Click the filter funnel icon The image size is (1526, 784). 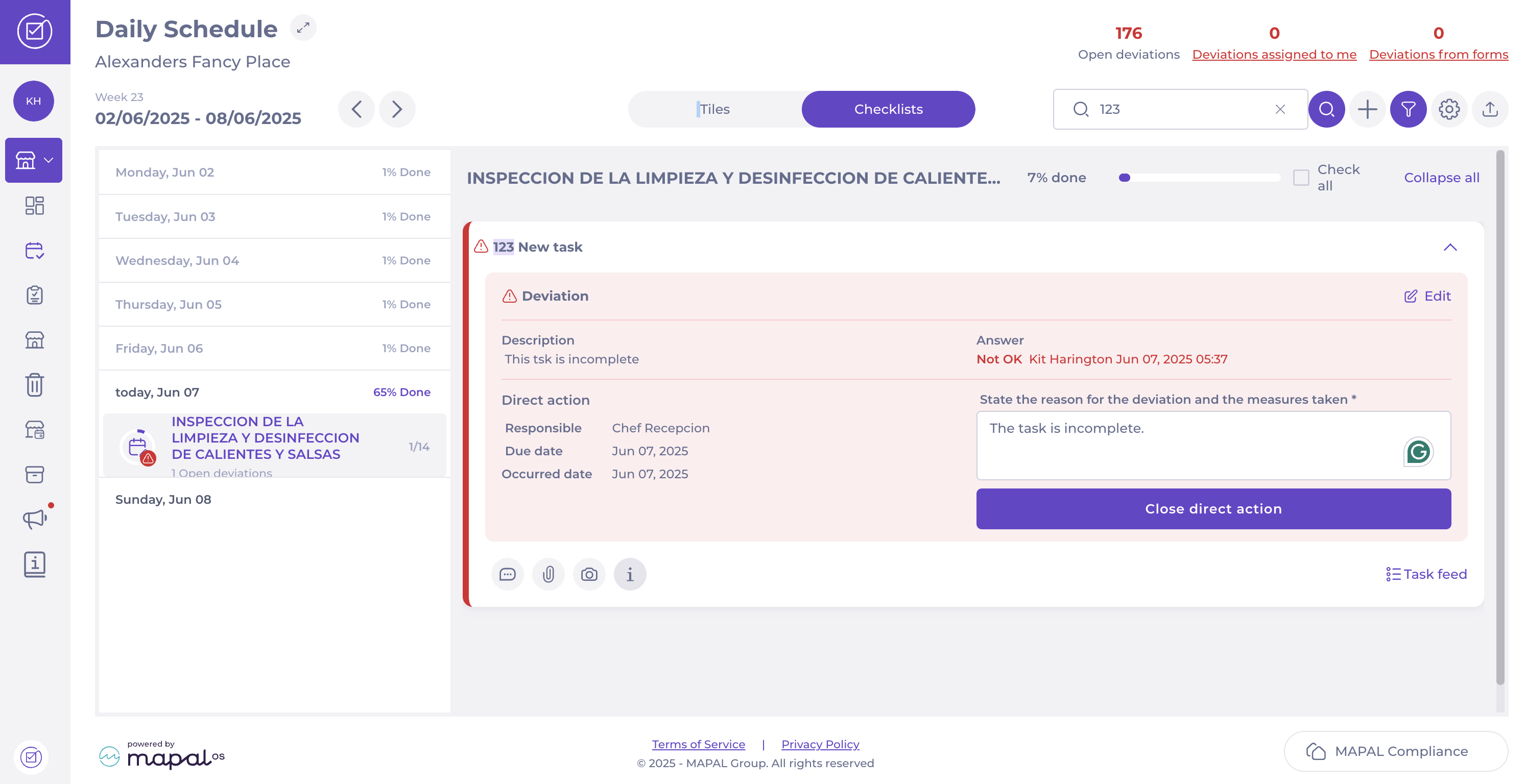[1408, 109]
